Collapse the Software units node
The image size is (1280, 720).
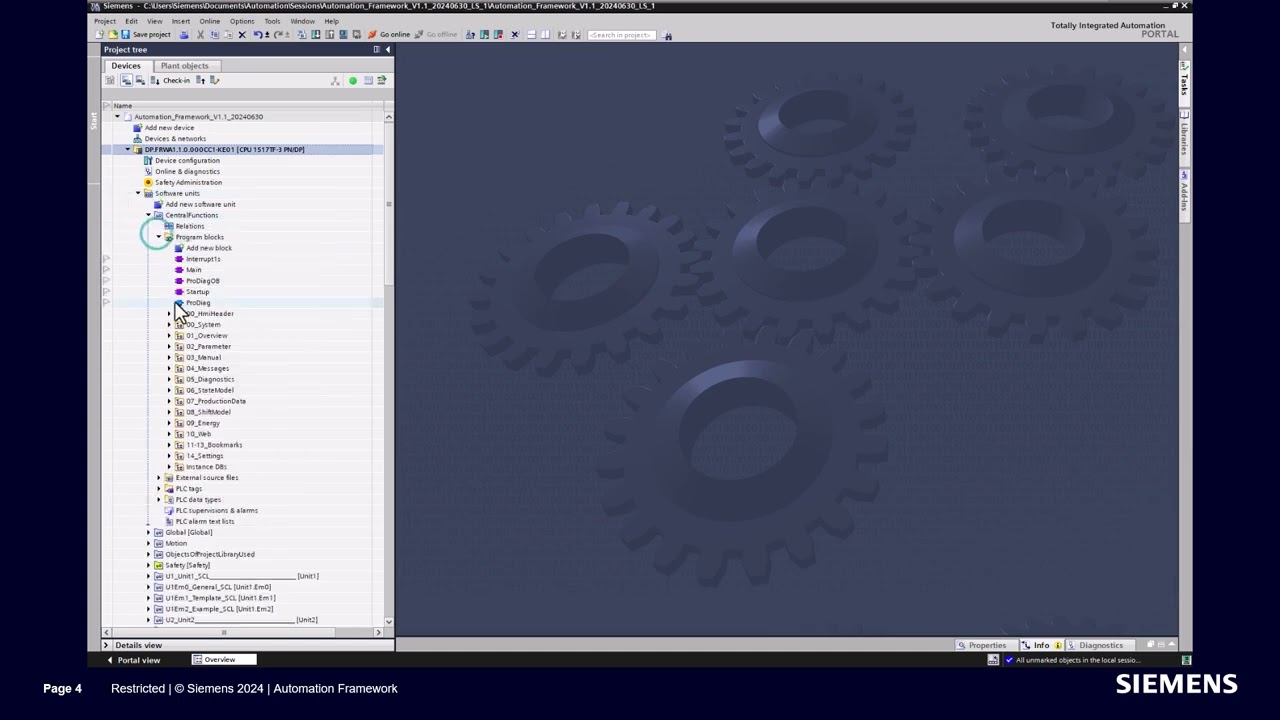pos(138,194)
